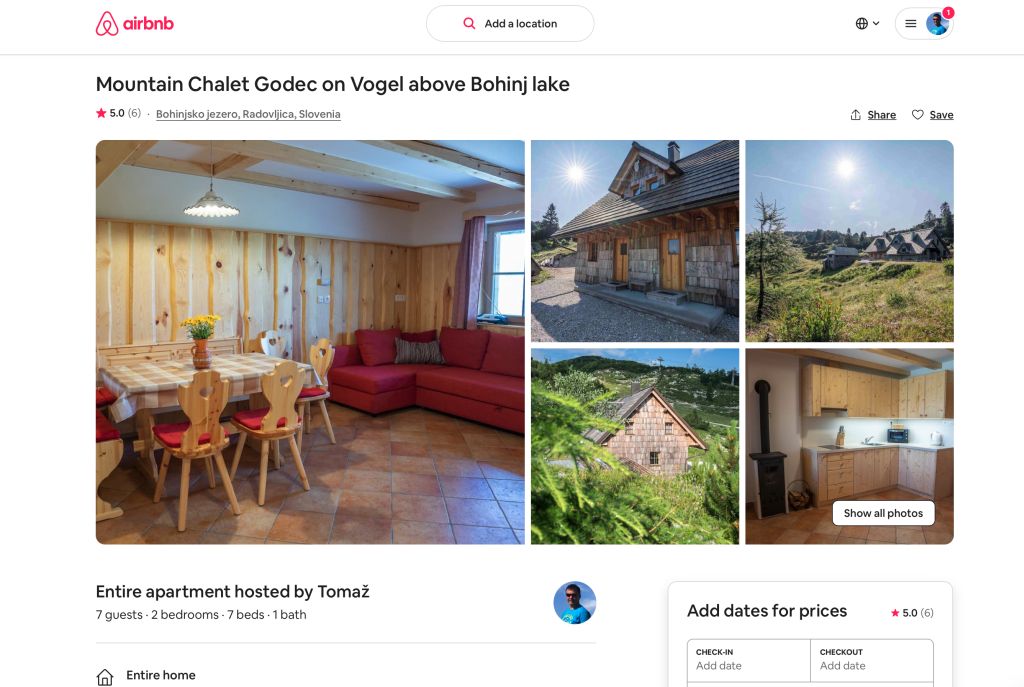Screen dimensions: 1024x687
Task: Open the large dining room photo
Action: coord(310,342)
